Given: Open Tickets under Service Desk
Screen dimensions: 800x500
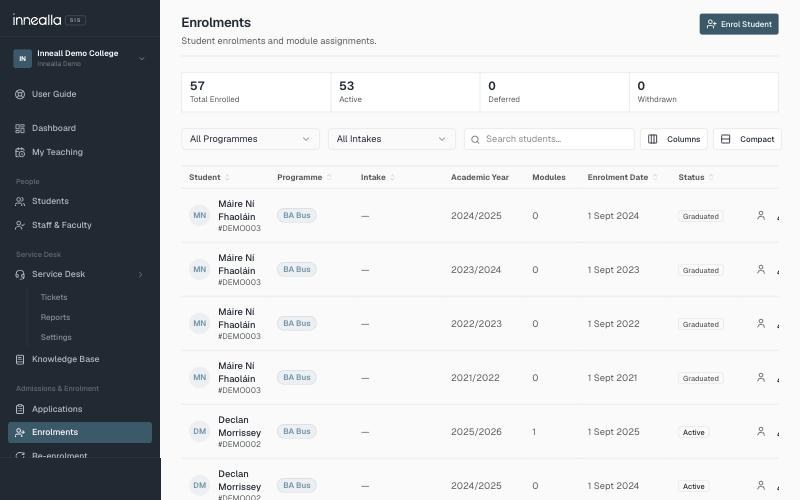Looking at the screenshot, I should 54,297.
